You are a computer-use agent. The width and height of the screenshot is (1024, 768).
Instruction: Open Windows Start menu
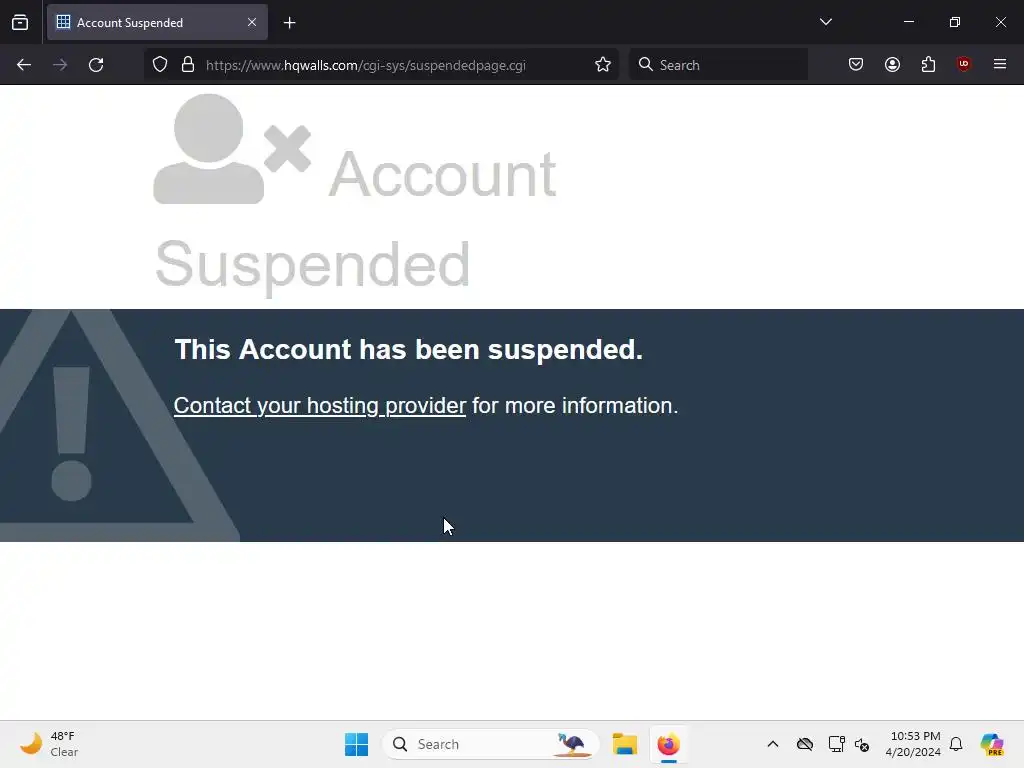click(357, 744)
